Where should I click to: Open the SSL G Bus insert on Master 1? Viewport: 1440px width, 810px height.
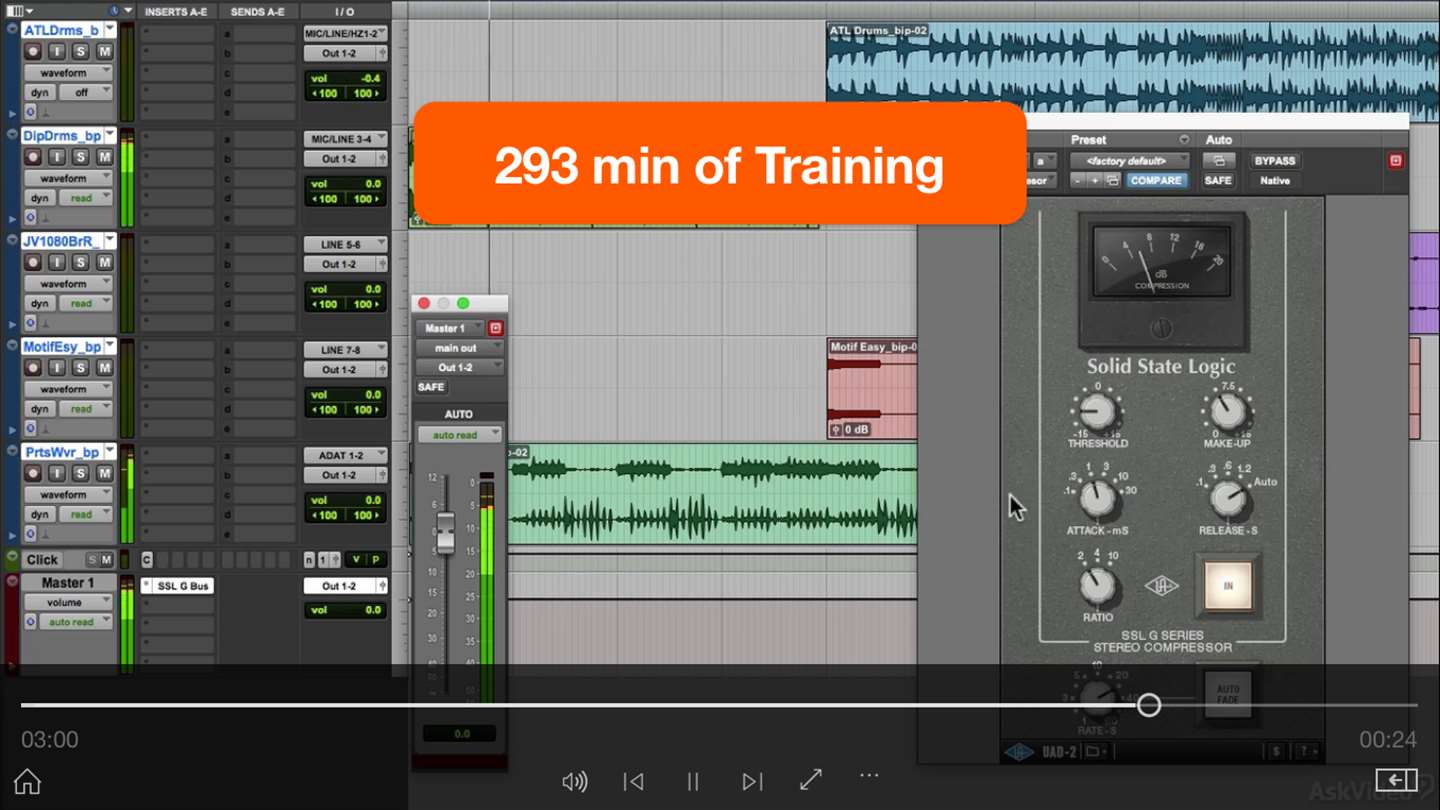[x=183, y=586]
